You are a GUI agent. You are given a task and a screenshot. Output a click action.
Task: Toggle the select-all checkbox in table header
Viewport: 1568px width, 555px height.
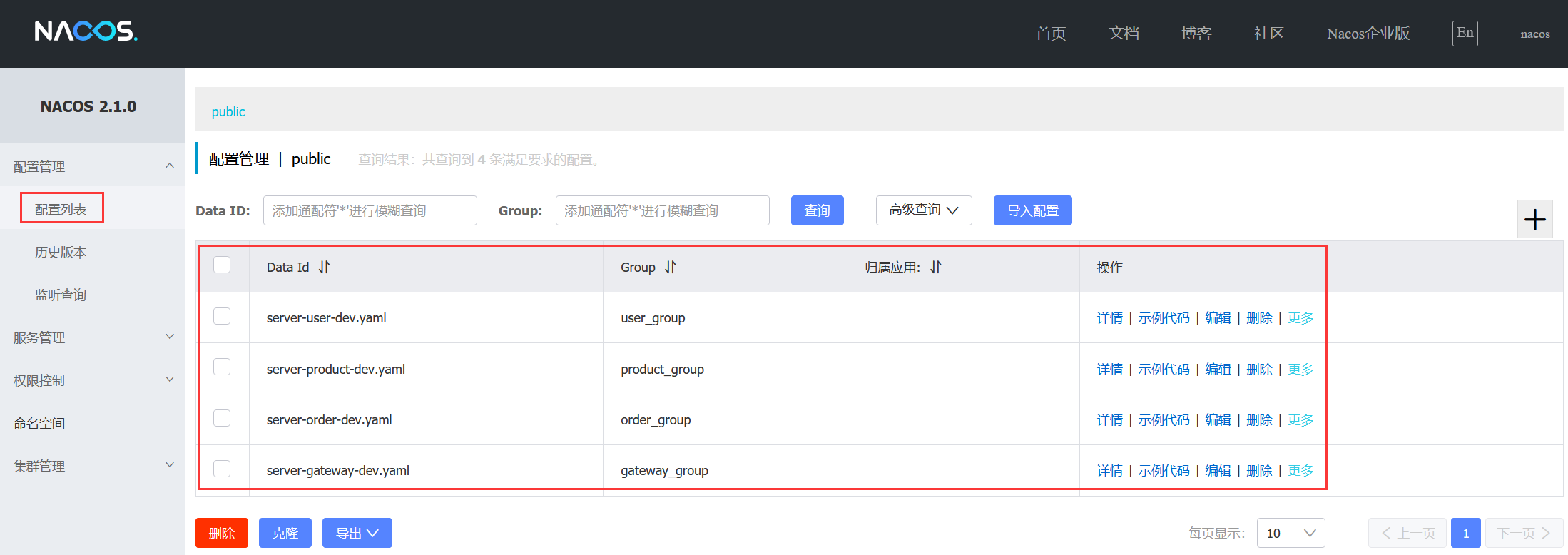pos(222,265)
